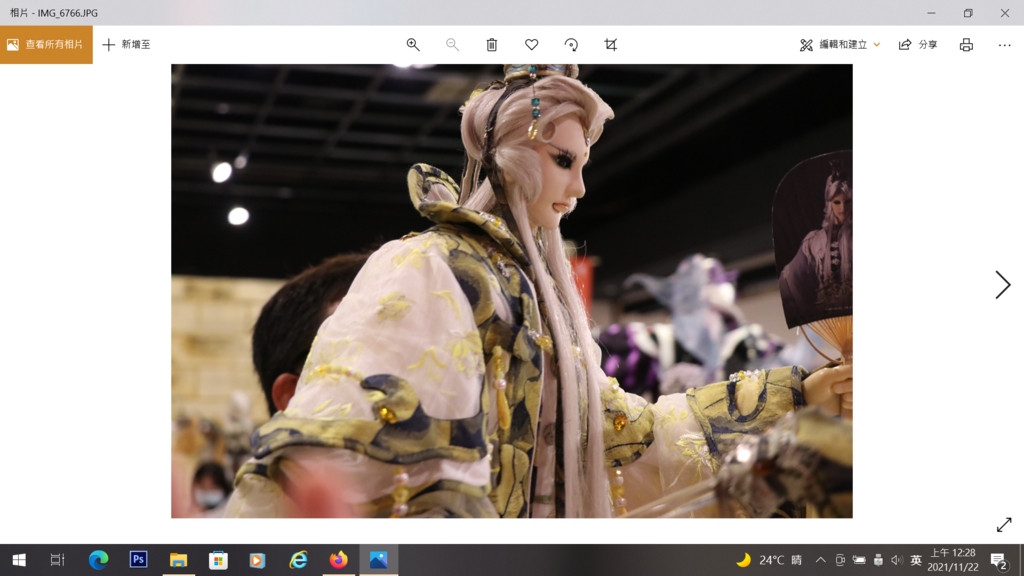Restore down the Photos window
This screenshot has height=576, width=1024.
(968, 12)
